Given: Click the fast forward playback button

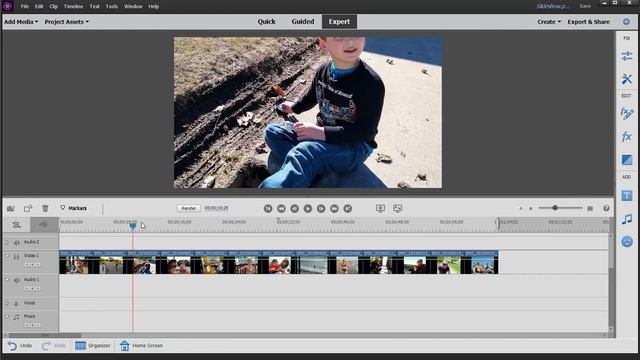Looking at the screenshot, I should [x=334, y=209].
